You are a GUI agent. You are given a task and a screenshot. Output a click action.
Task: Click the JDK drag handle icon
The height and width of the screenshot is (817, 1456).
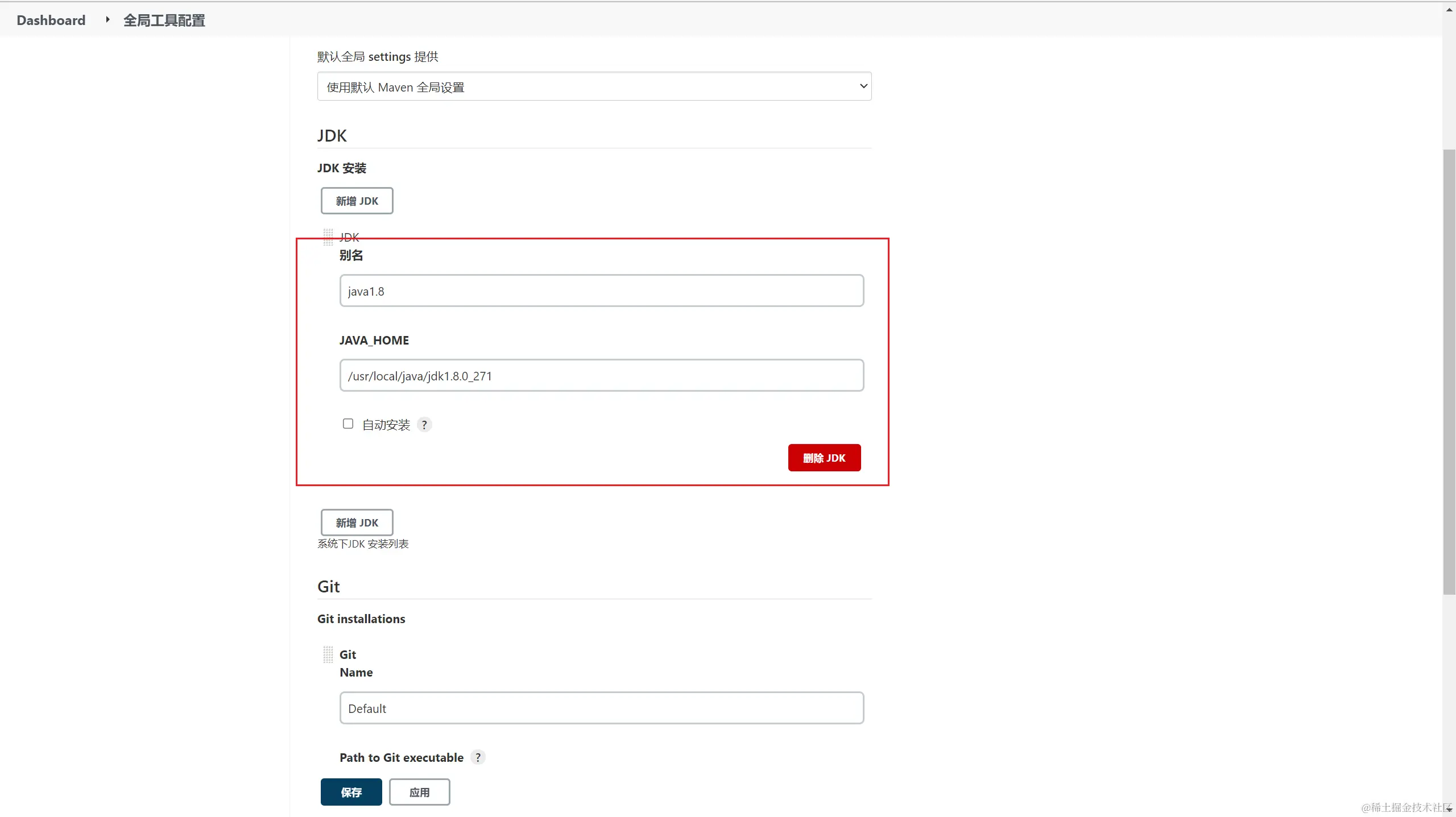328,237
